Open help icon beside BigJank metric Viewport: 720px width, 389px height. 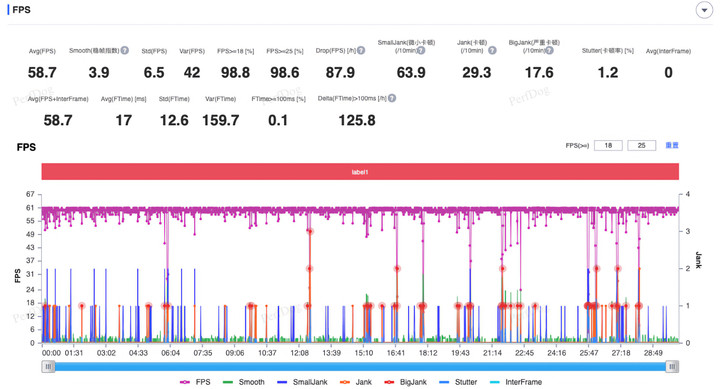549,51
